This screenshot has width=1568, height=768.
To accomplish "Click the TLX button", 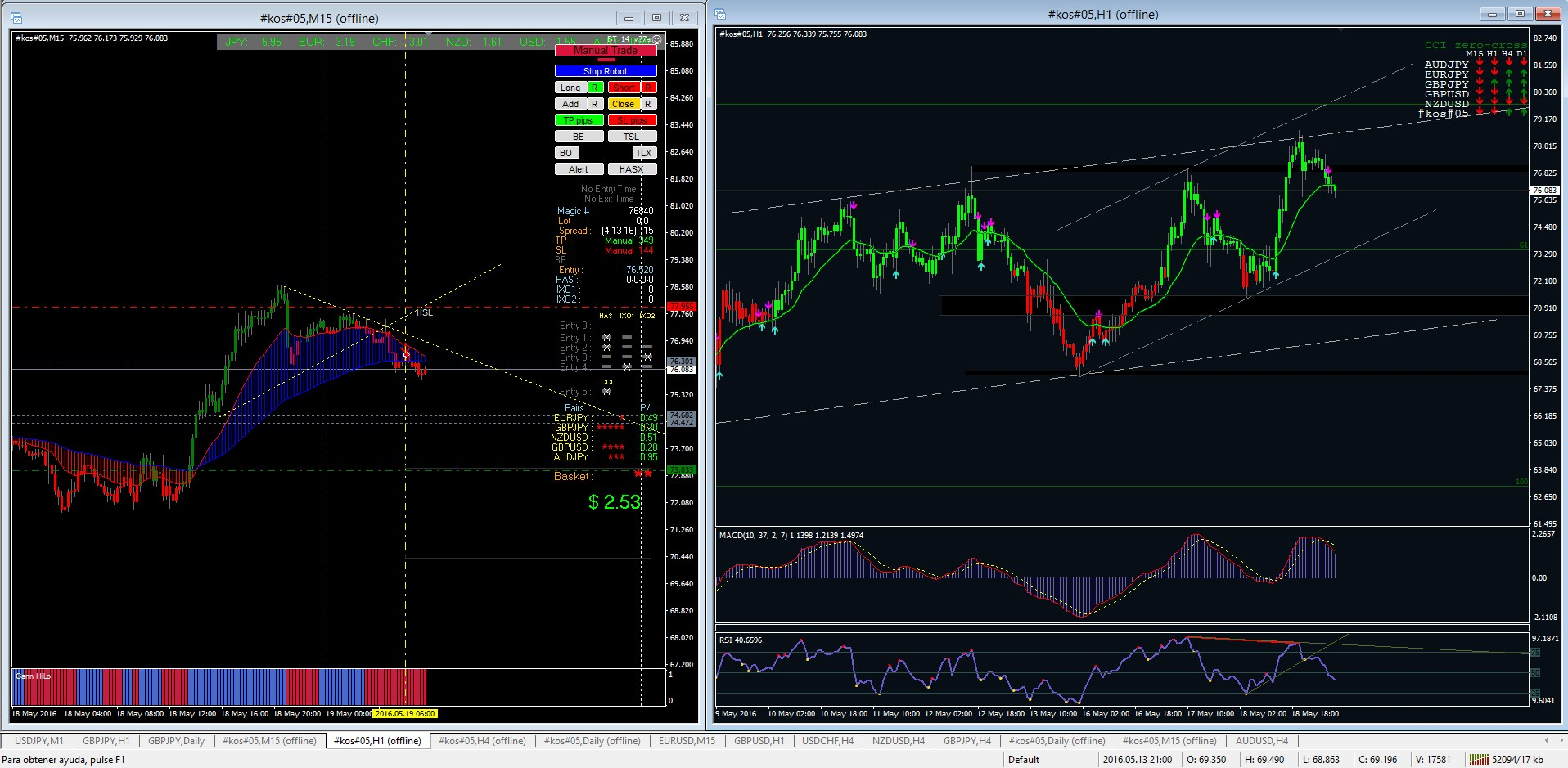I will 644,153.
